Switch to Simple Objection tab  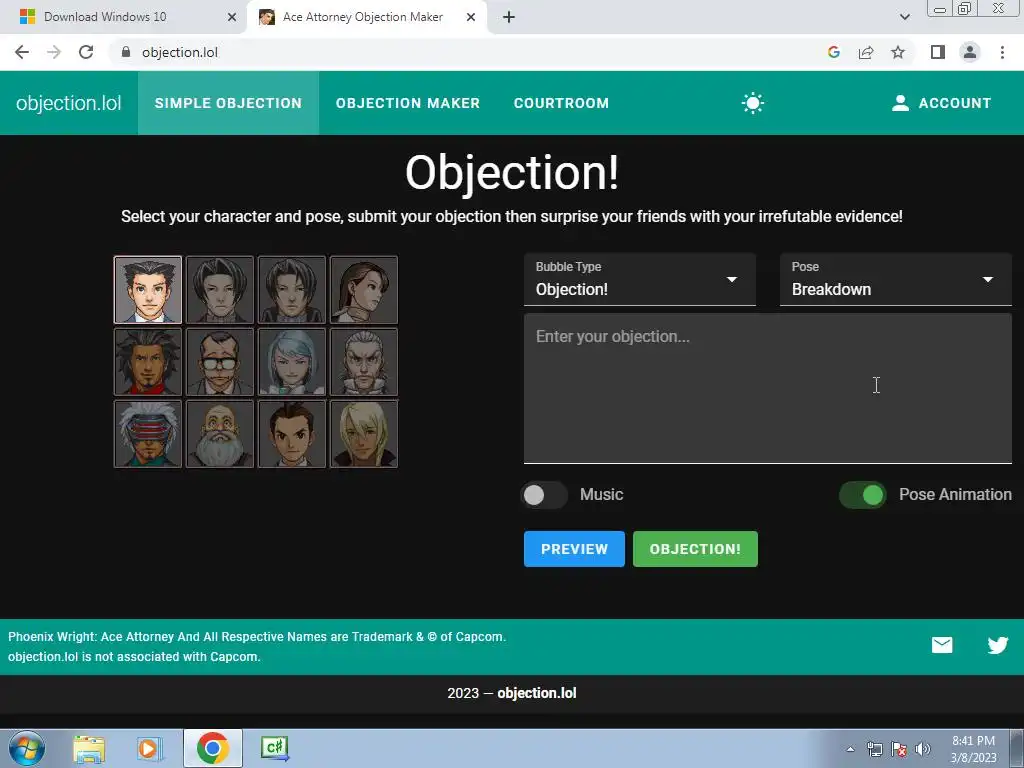point(228,103)
